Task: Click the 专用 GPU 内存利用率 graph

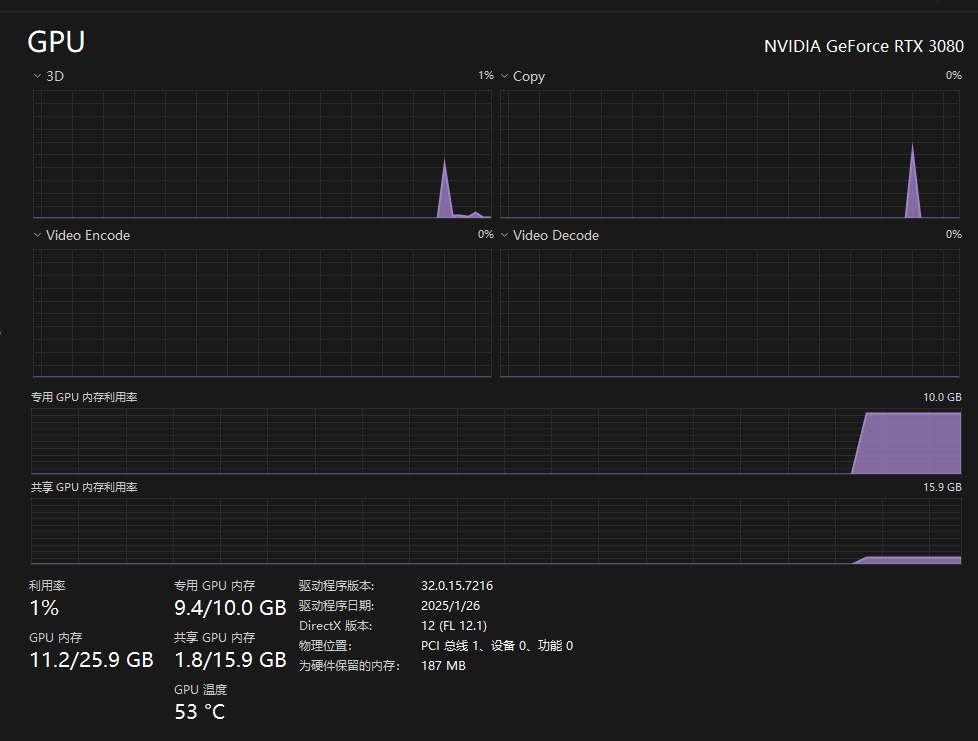Action: (x=496, y=440)
